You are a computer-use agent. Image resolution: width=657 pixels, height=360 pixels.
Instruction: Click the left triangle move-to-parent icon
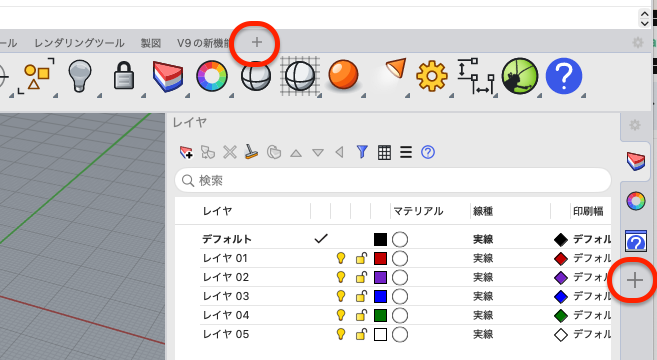tap(340, 152)
